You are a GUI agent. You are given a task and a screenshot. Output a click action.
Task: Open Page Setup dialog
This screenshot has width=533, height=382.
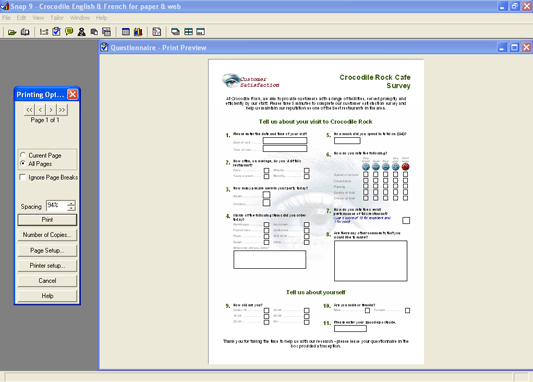click(x=47, y=250)
